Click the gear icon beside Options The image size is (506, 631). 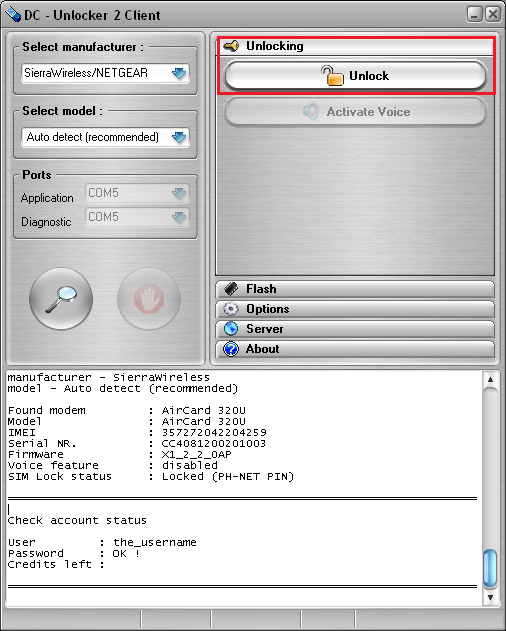point(231,309)
